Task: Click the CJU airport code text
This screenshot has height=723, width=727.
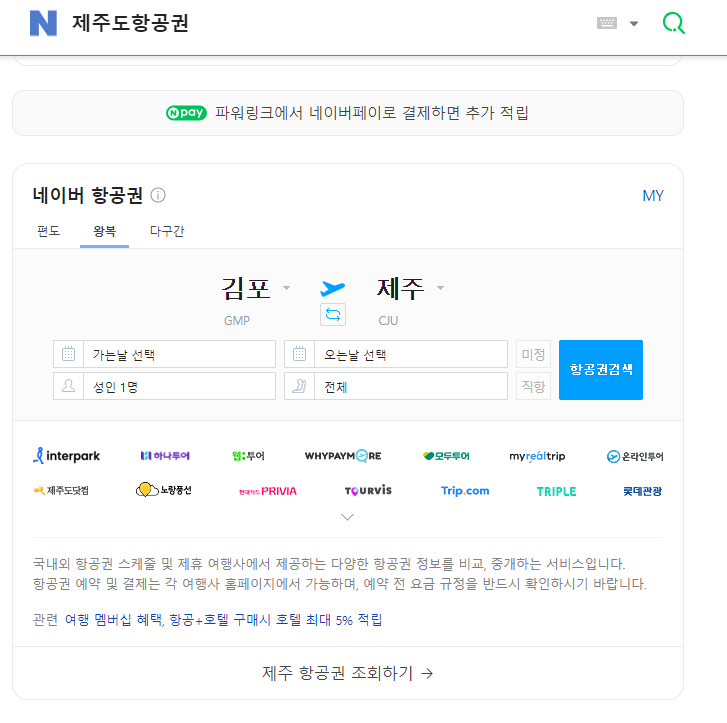Action: [x=388, y=320]
